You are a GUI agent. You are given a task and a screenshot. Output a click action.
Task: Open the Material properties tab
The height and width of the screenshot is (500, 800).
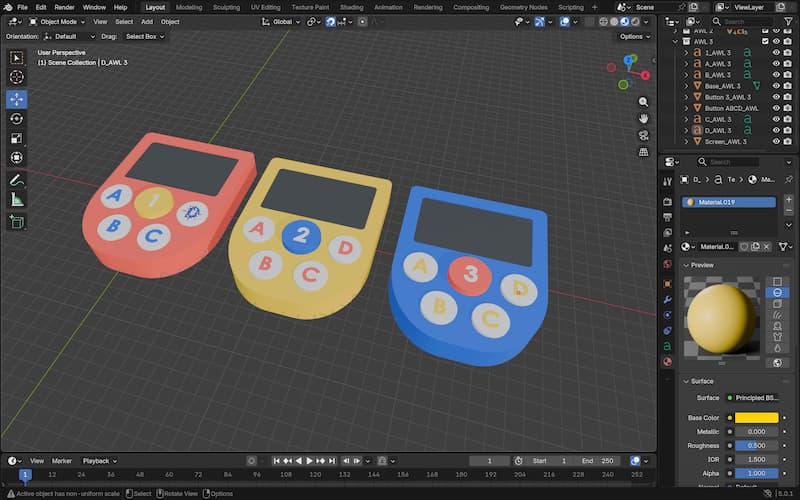(x=667, y=362)
